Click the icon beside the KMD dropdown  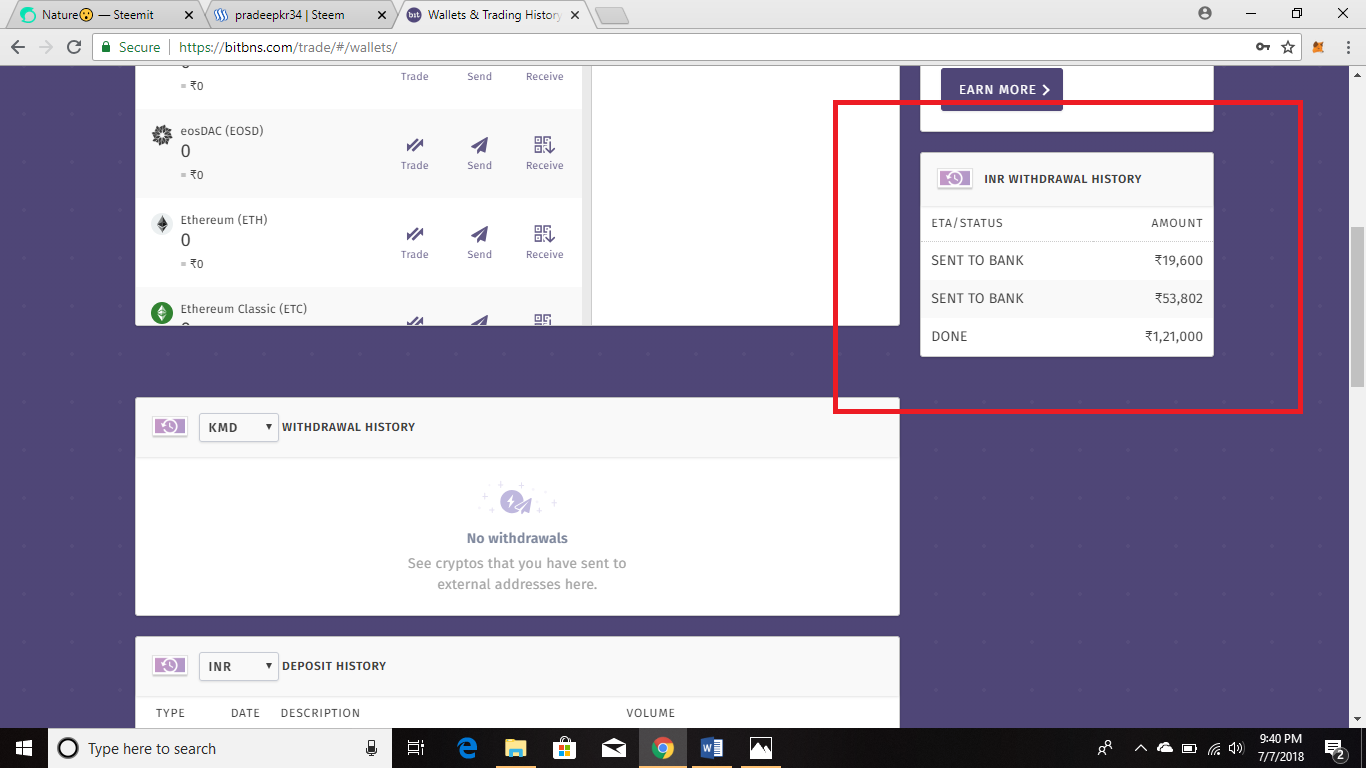click(x=170, y=427)
